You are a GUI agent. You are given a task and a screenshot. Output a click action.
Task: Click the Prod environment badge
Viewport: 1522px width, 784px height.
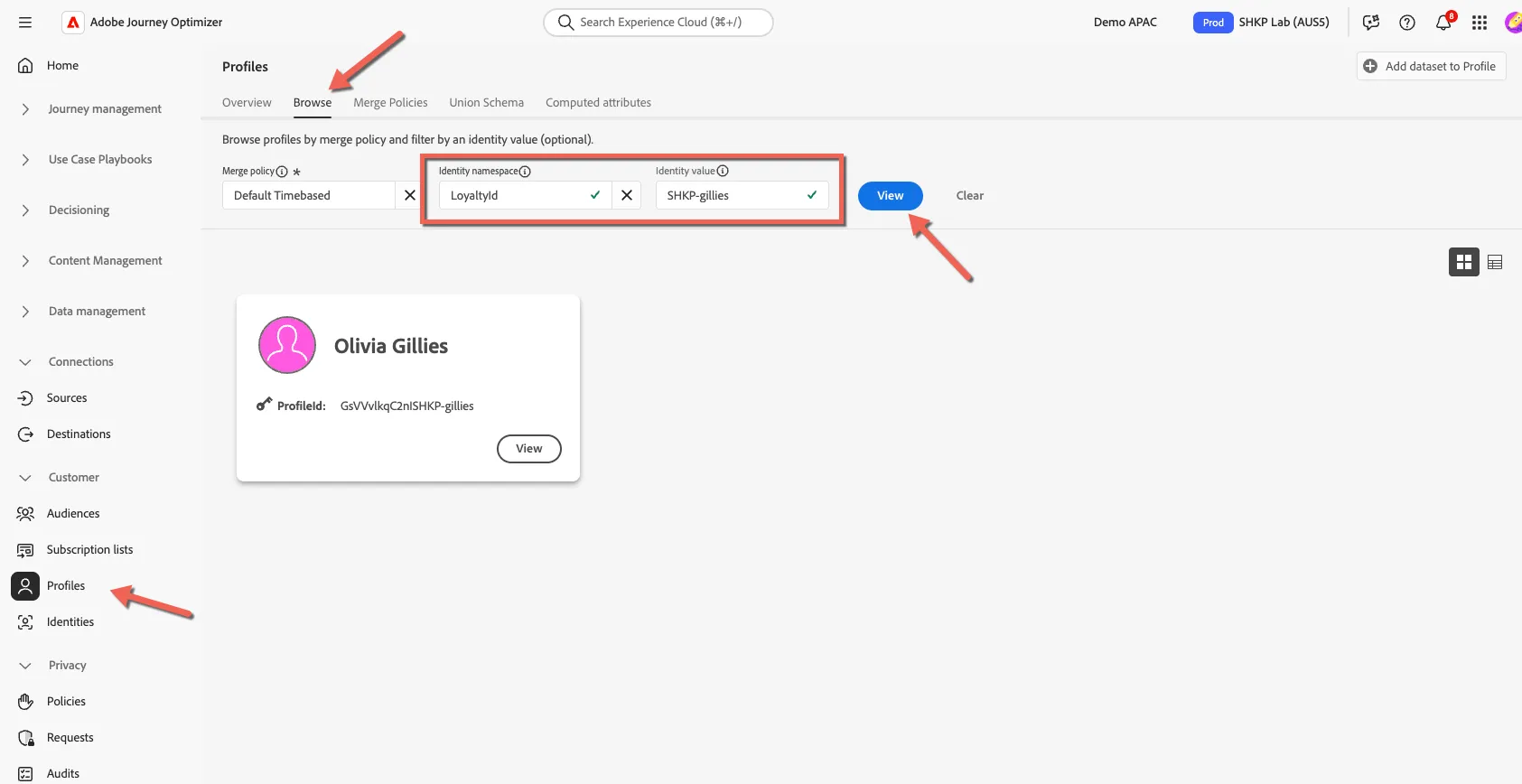click(1213, 23)
